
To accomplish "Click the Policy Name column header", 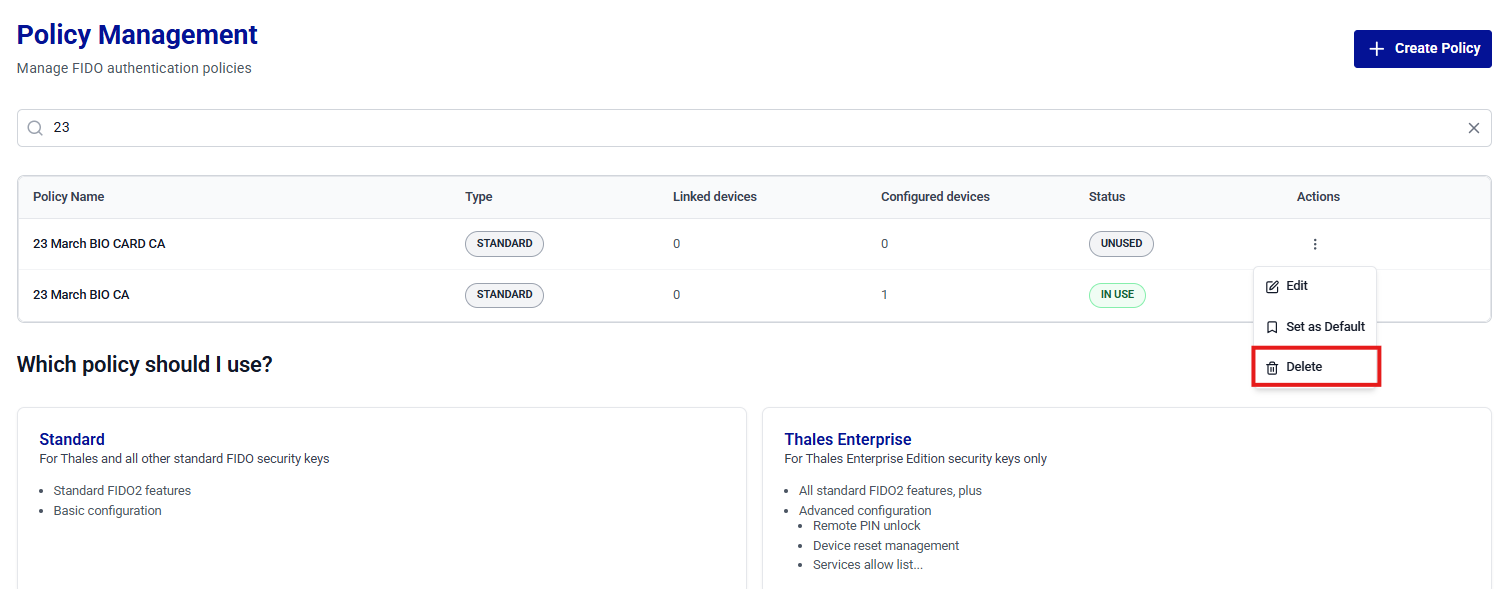I will point(68,197).
